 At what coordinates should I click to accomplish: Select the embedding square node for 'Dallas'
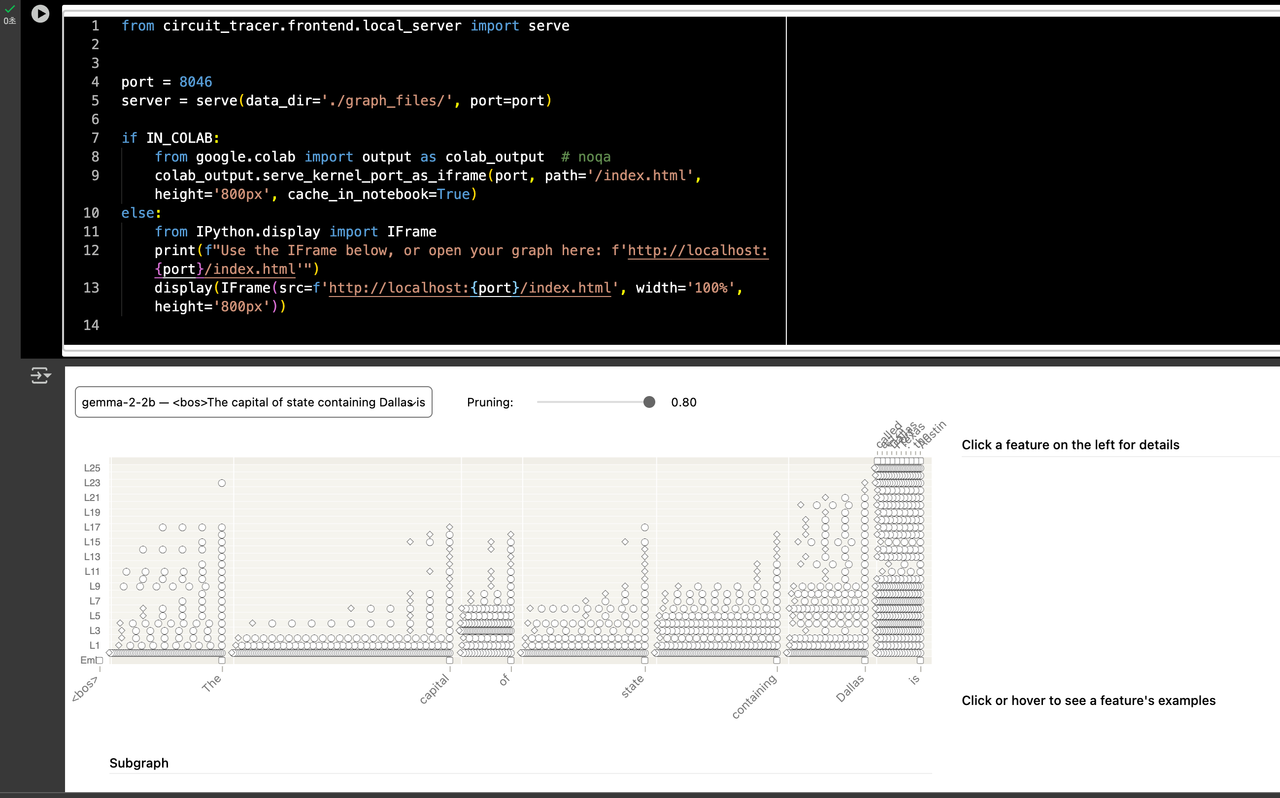click(x=865, y=660)
